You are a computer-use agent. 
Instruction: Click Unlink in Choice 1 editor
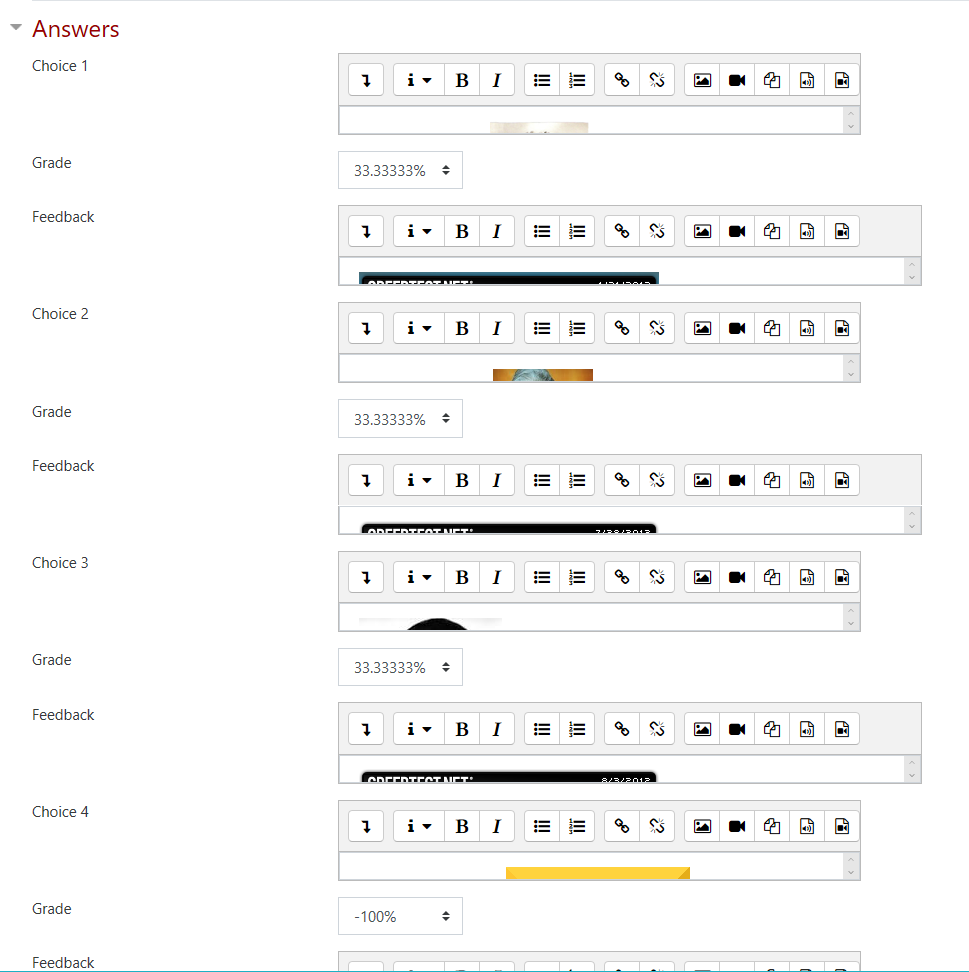(x=657, y=80)
